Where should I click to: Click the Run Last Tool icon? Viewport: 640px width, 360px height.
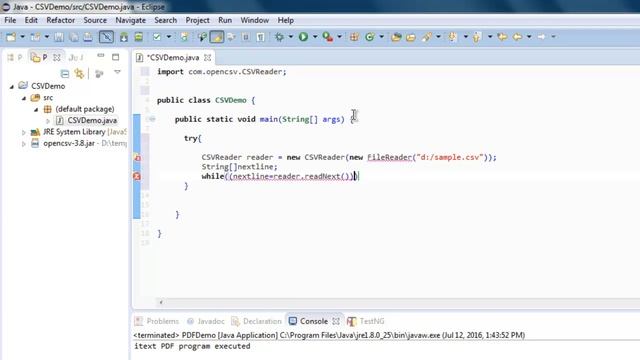[x=328, y=37]
